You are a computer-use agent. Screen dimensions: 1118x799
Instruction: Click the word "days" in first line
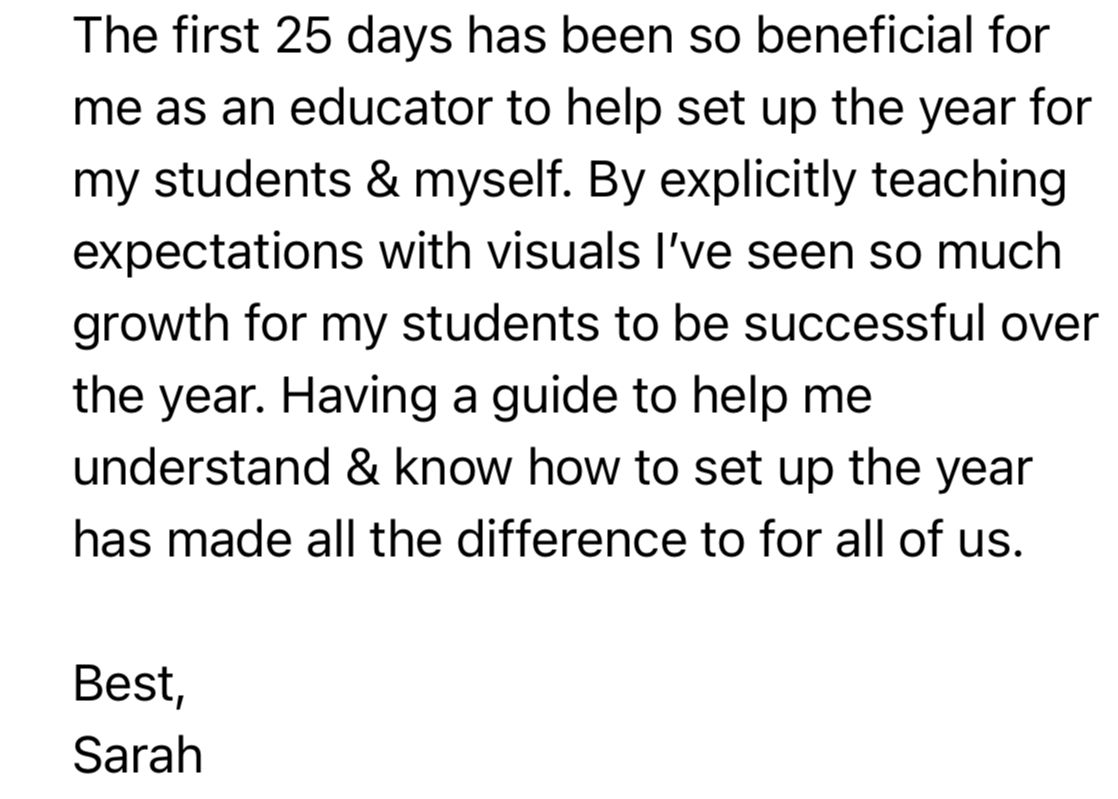pyautogui.click(x=405, y=37)
